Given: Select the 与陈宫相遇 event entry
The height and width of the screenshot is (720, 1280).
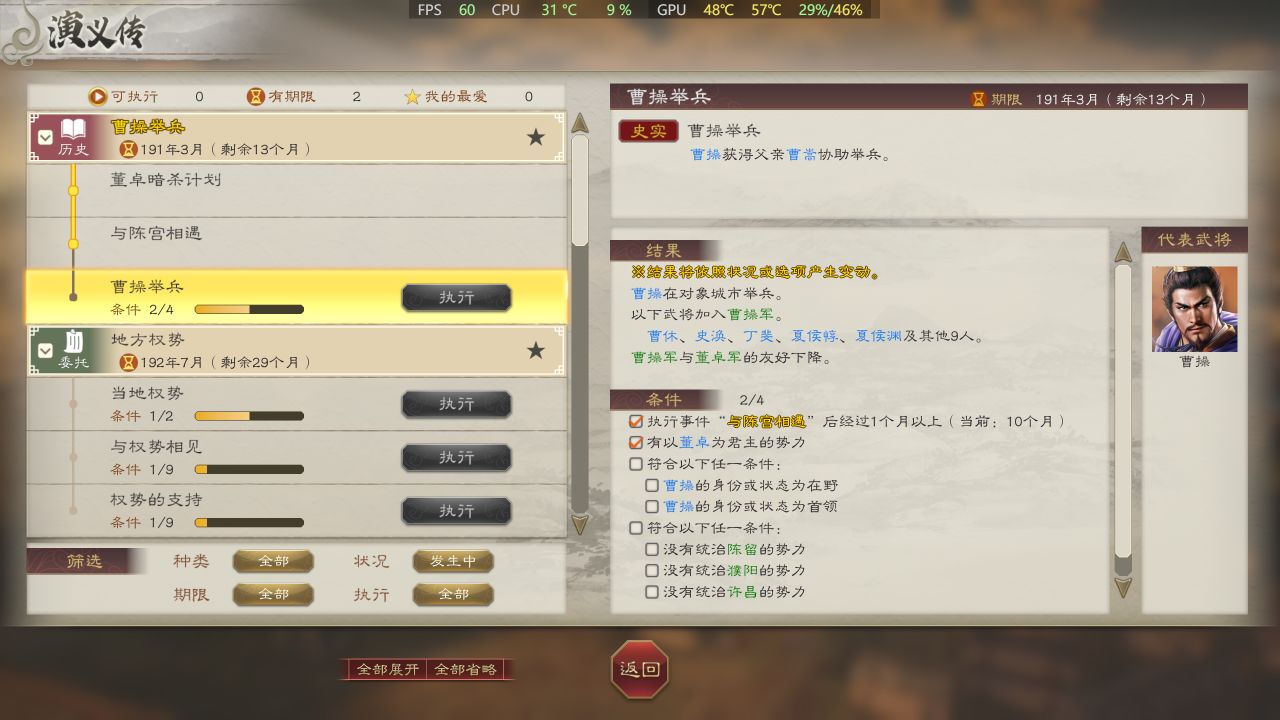Looking at the screenshot, I should point(297,243).
